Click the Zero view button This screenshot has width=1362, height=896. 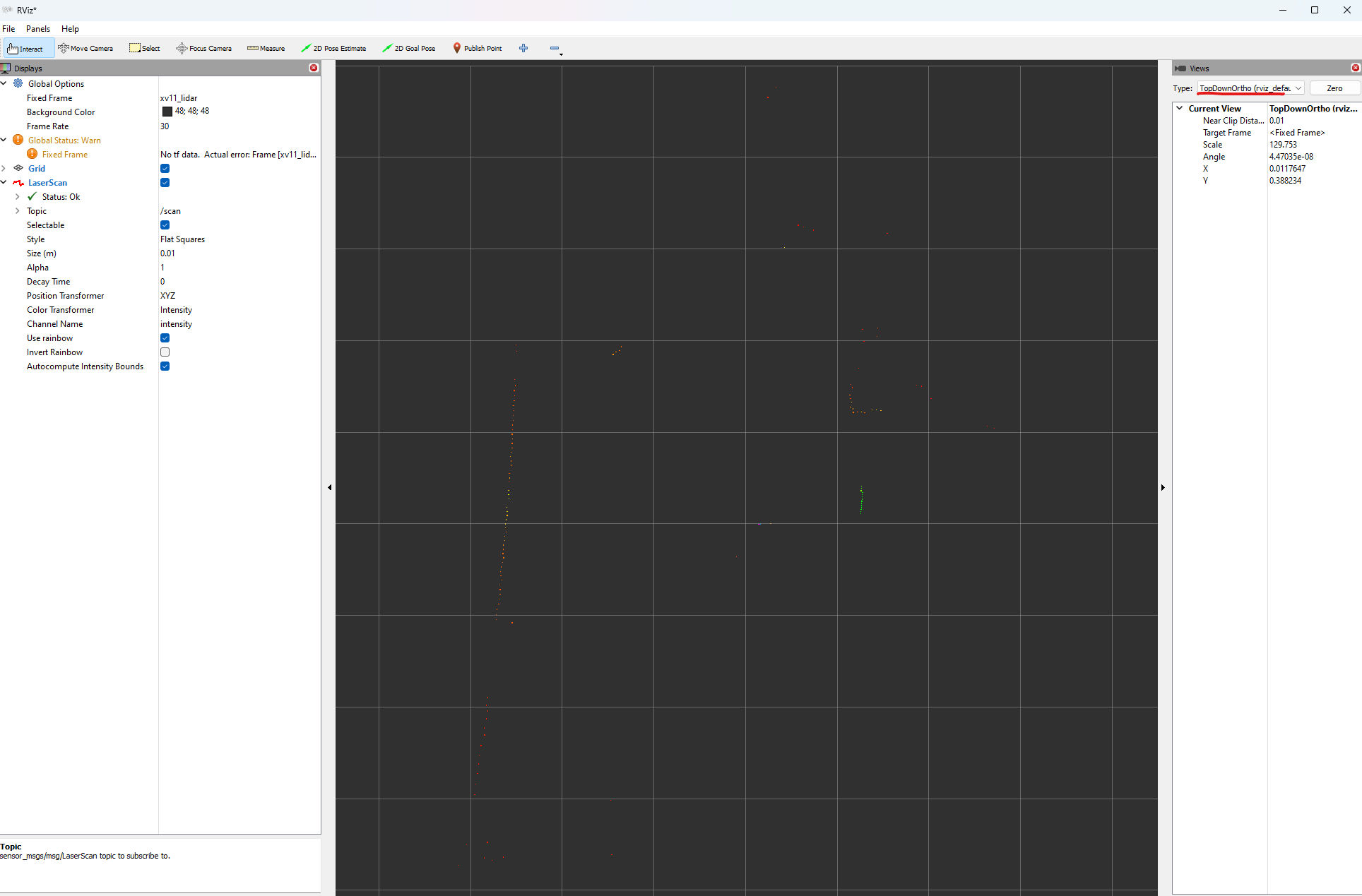(1334, 88)
